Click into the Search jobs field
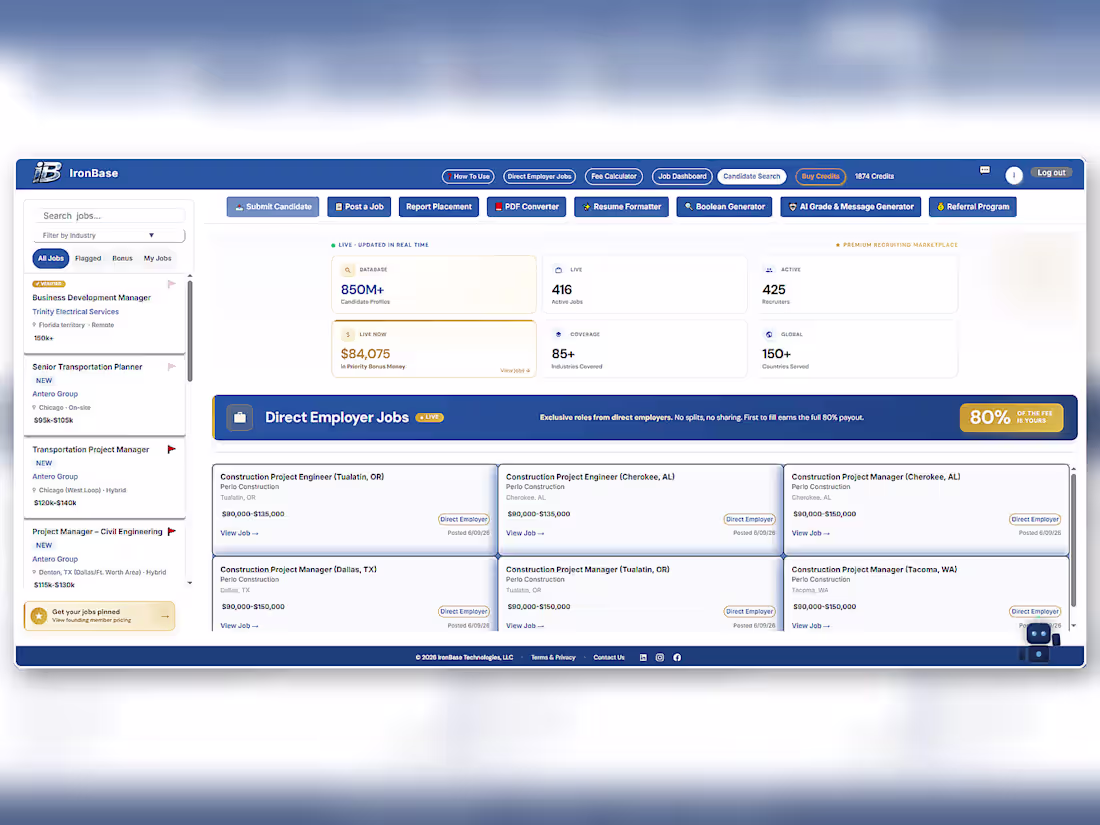 point(109,216)
